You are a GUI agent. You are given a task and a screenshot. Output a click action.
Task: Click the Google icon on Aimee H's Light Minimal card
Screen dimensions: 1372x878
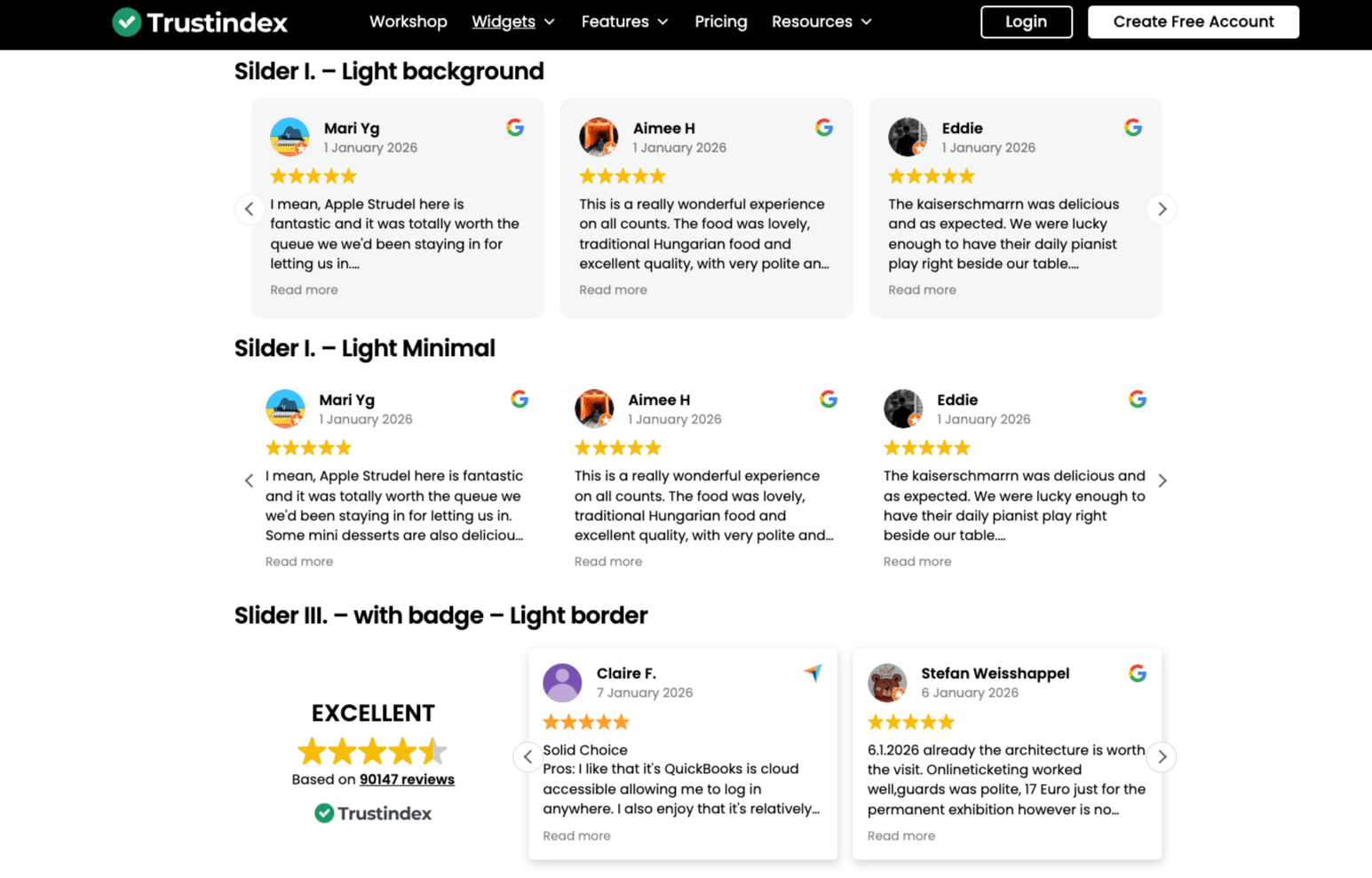pos(828,399)
